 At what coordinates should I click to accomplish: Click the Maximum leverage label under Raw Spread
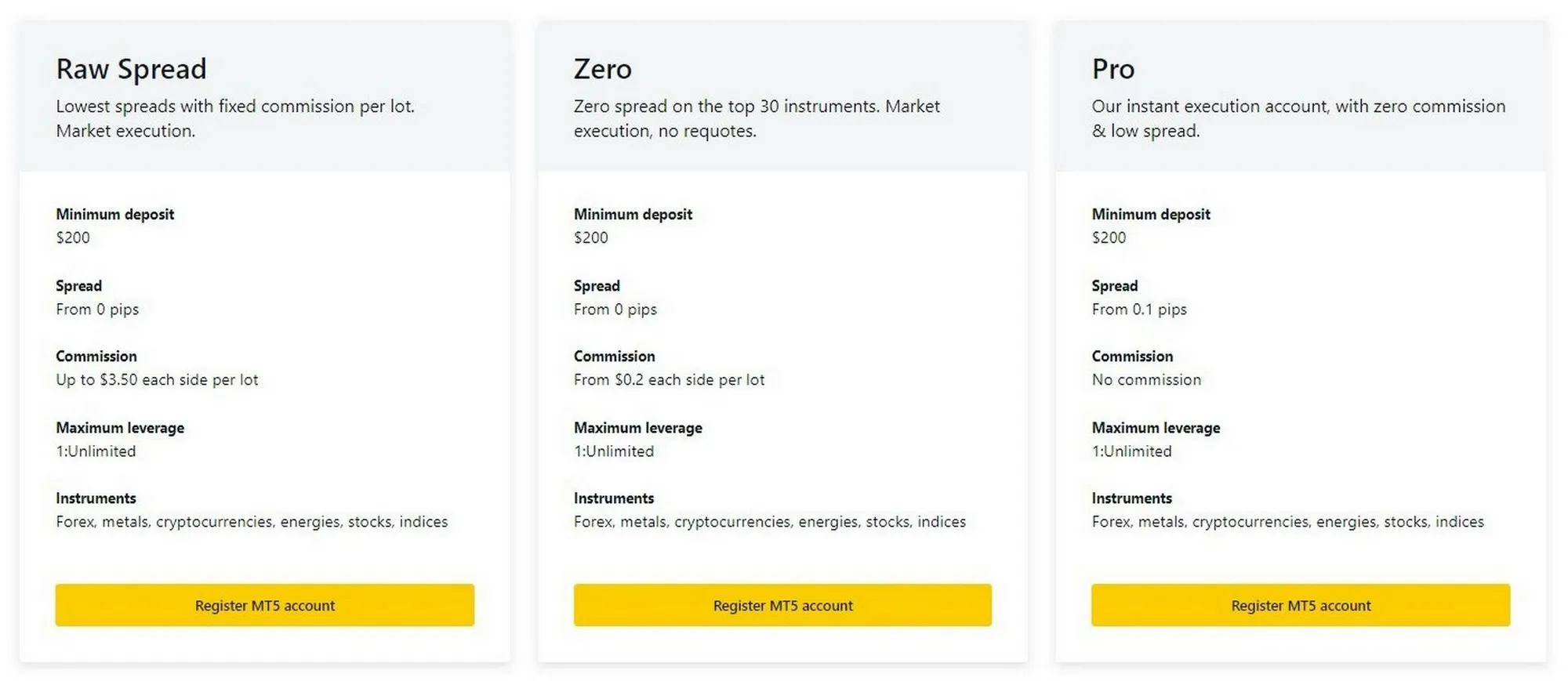click(120, 428)
